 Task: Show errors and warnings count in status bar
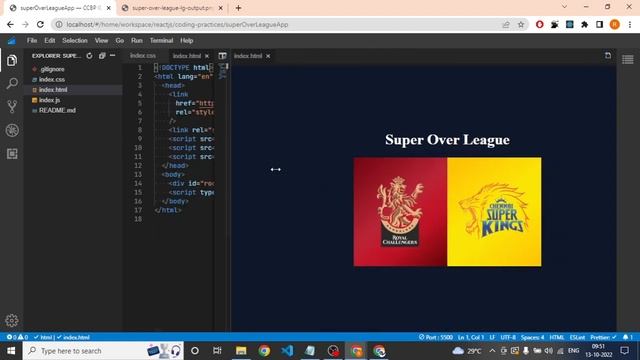(x=17, y=337)
